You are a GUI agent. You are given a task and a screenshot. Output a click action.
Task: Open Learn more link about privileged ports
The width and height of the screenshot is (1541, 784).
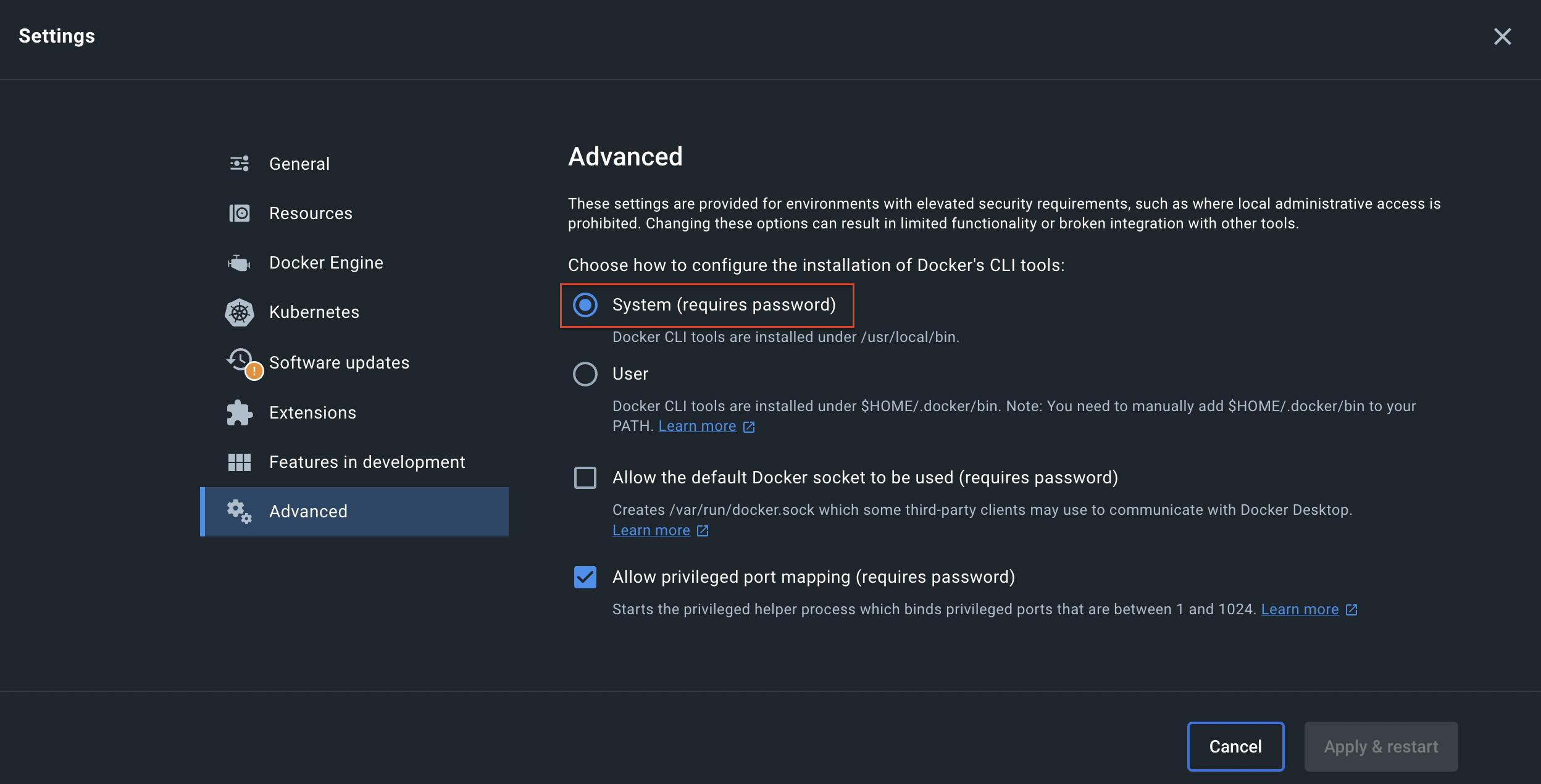(x=1300, y=609)
